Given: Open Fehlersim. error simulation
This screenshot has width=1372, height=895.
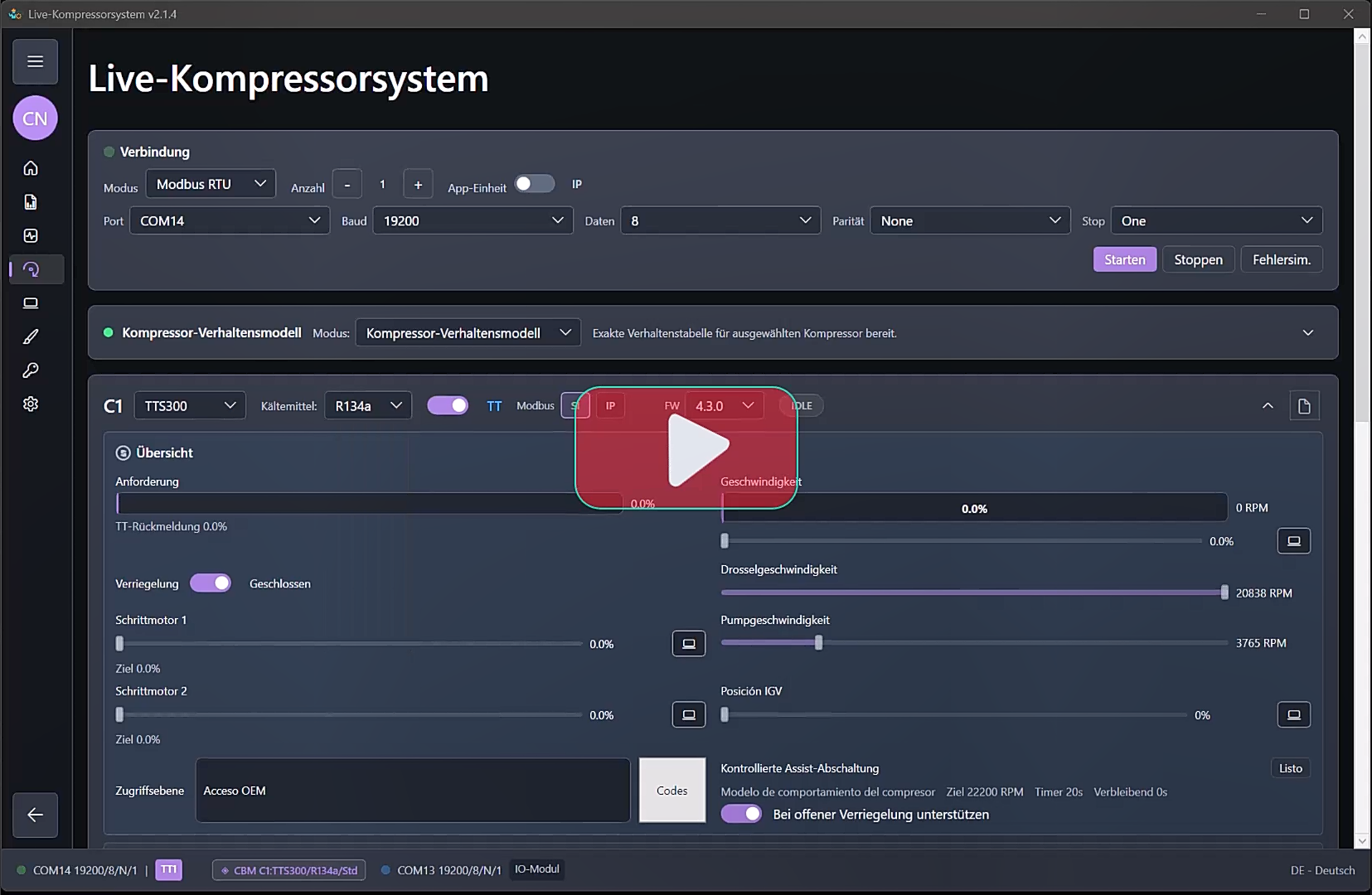Looking at the screenshot, I should [x=1282, y=259].
